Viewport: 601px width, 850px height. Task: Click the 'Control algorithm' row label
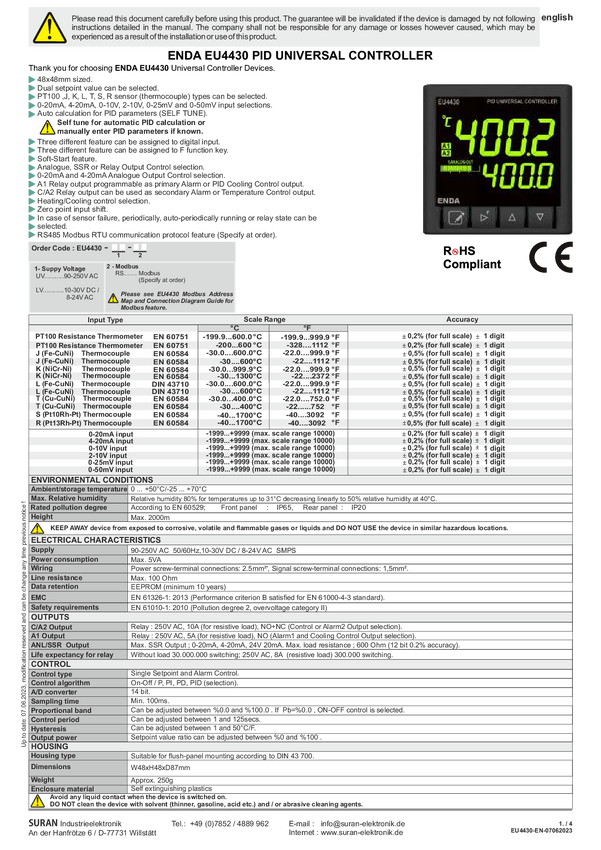point(60,683)
